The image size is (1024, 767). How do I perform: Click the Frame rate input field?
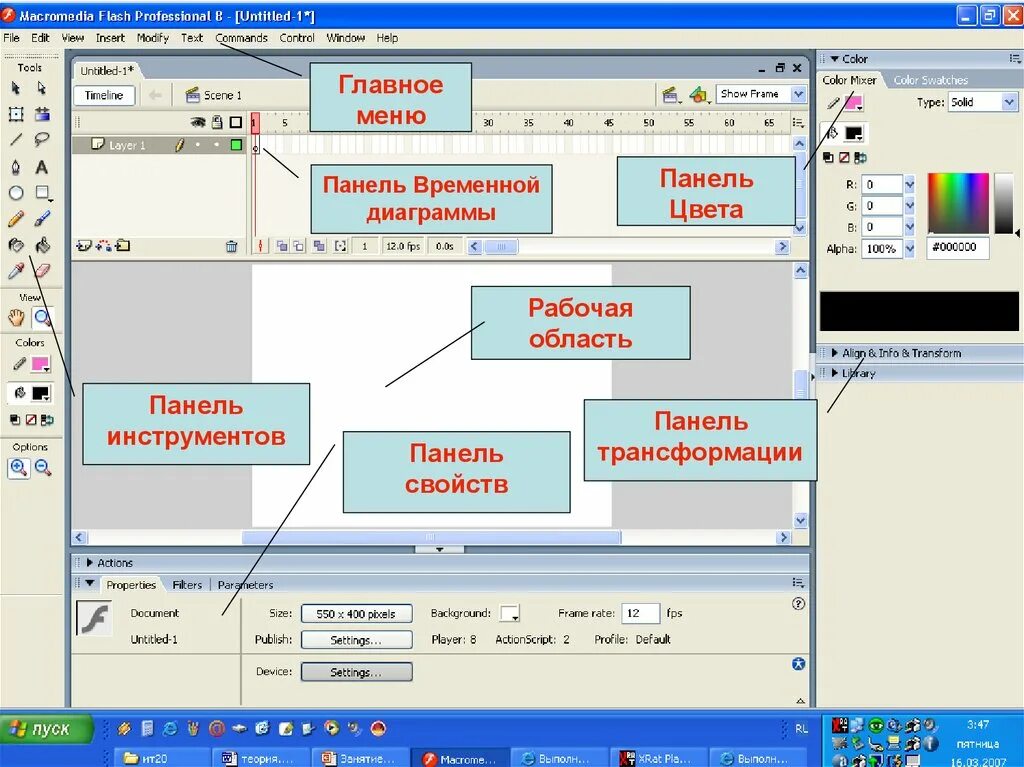[x=639, y=613]
